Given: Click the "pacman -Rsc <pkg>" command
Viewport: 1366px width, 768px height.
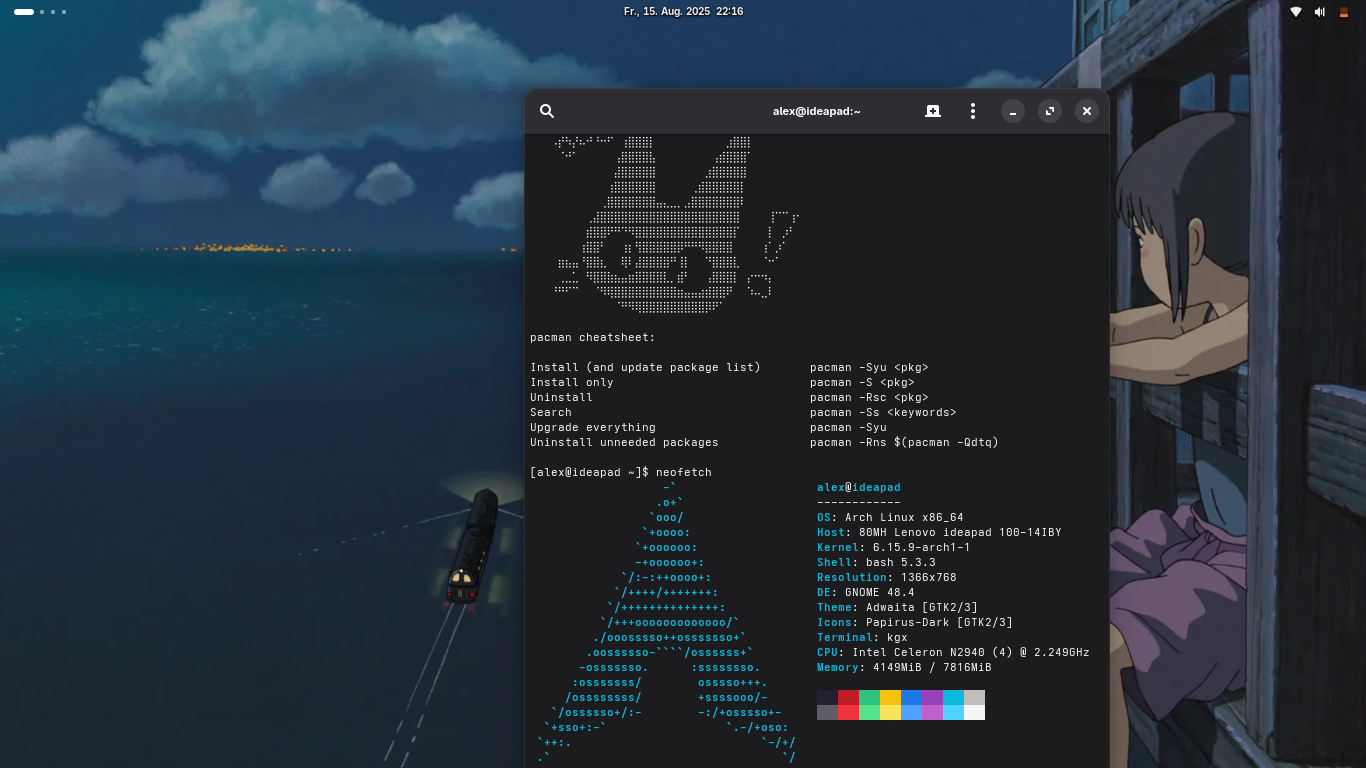Looking at the screenshot, I should coord(869,398).
